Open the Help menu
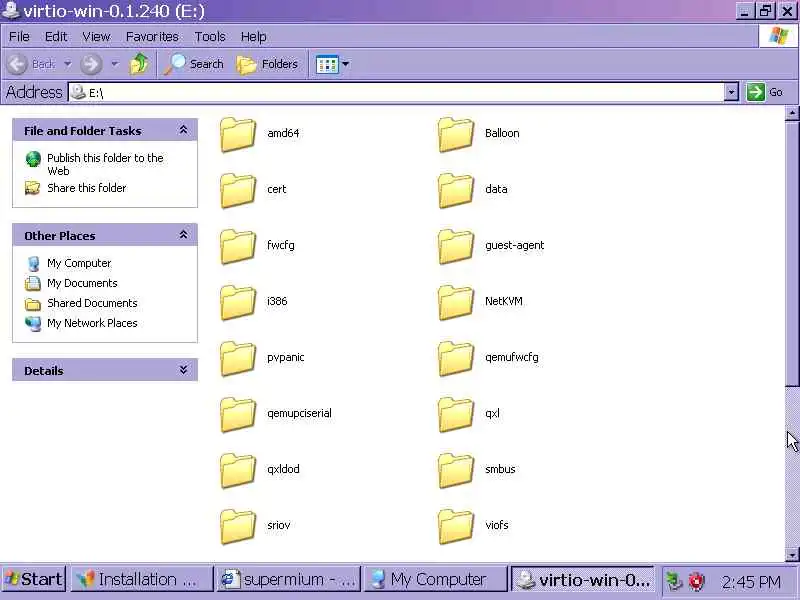The width and height of the screenshot is (800, 600). [x=254, y=37]
